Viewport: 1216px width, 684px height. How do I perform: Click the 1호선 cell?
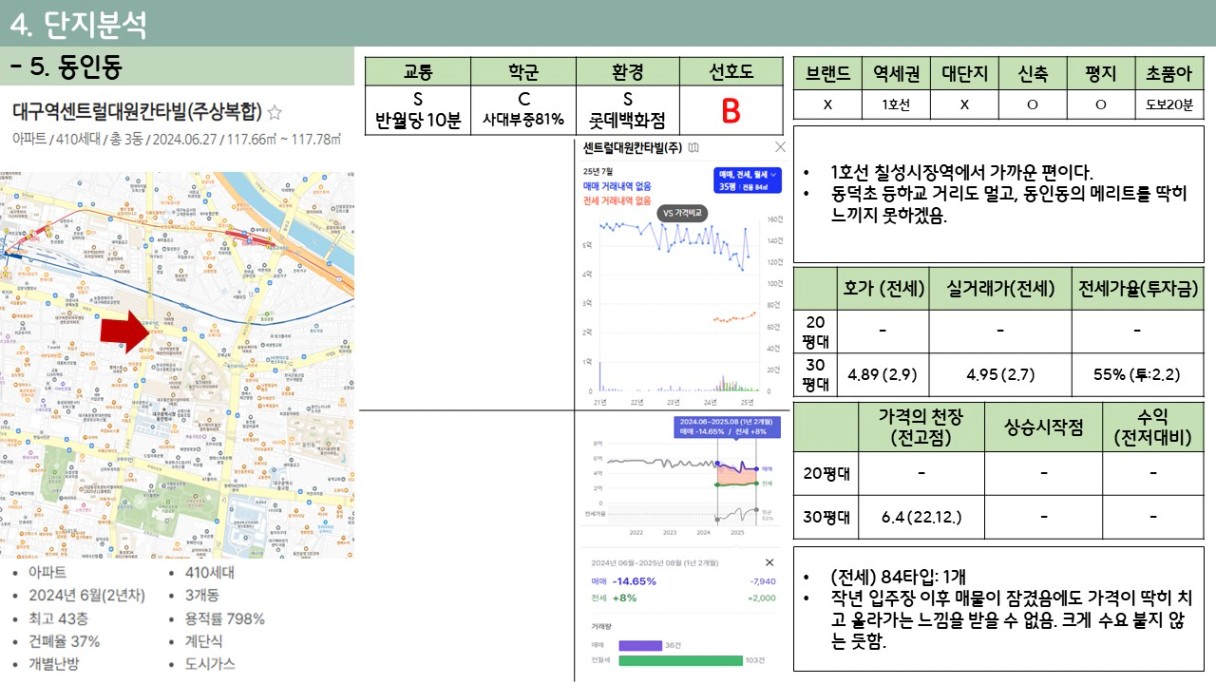pyautogui.click(x=896, y=104)
